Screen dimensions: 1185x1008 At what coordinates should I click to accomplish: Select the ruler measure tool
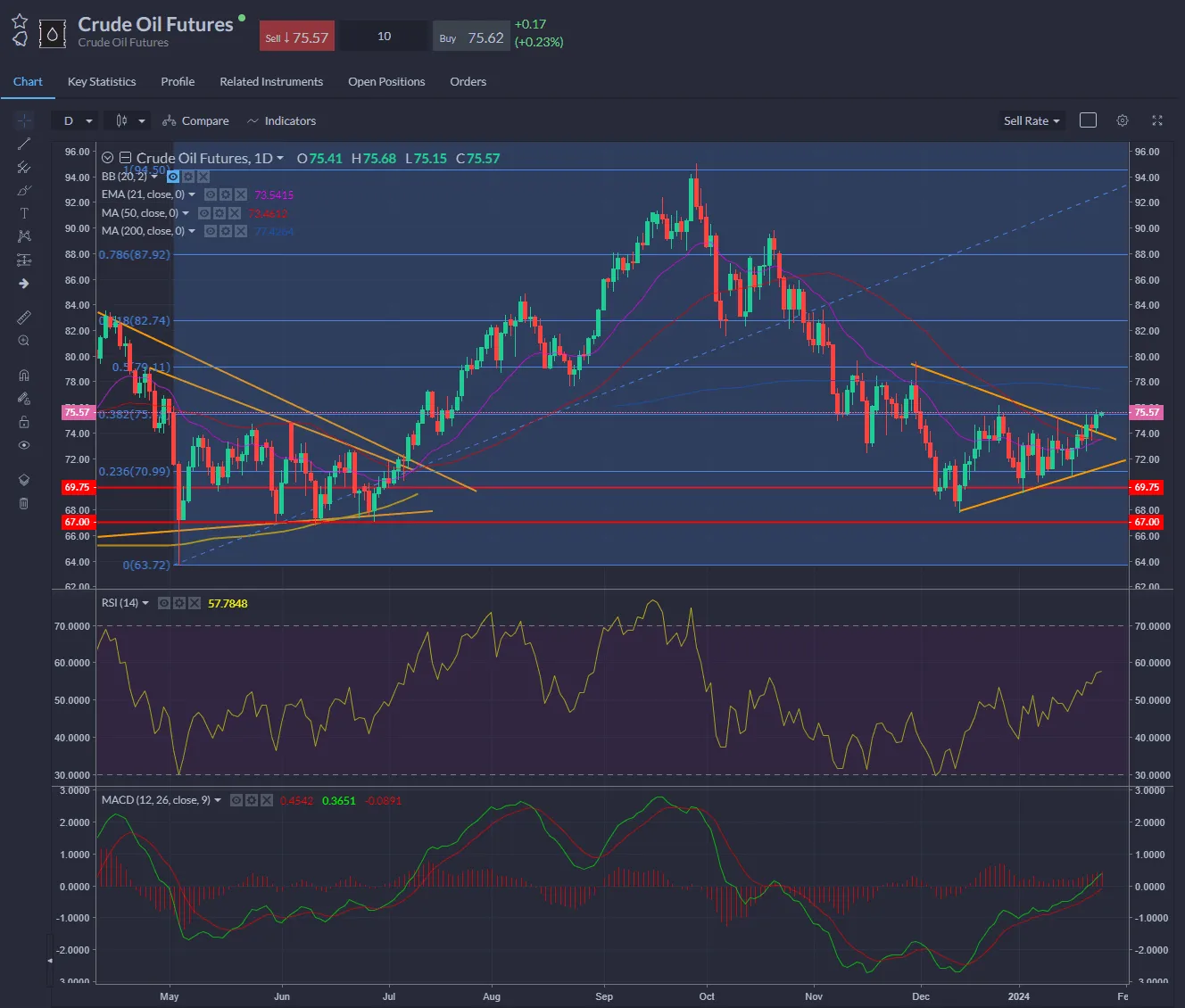point(24,317)
